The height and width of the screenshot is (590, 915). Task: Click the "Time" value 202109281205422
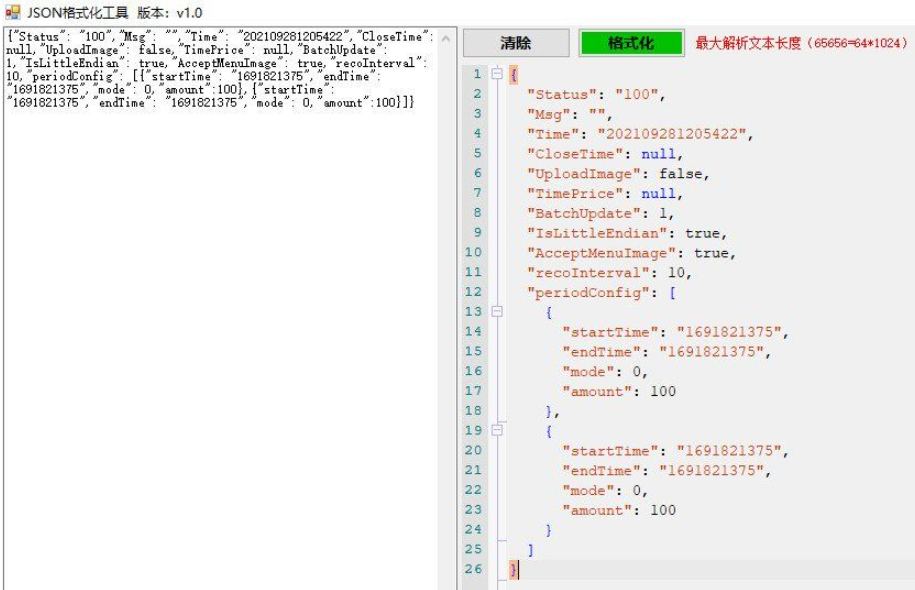pyautogui.click(x=675, y=134)
